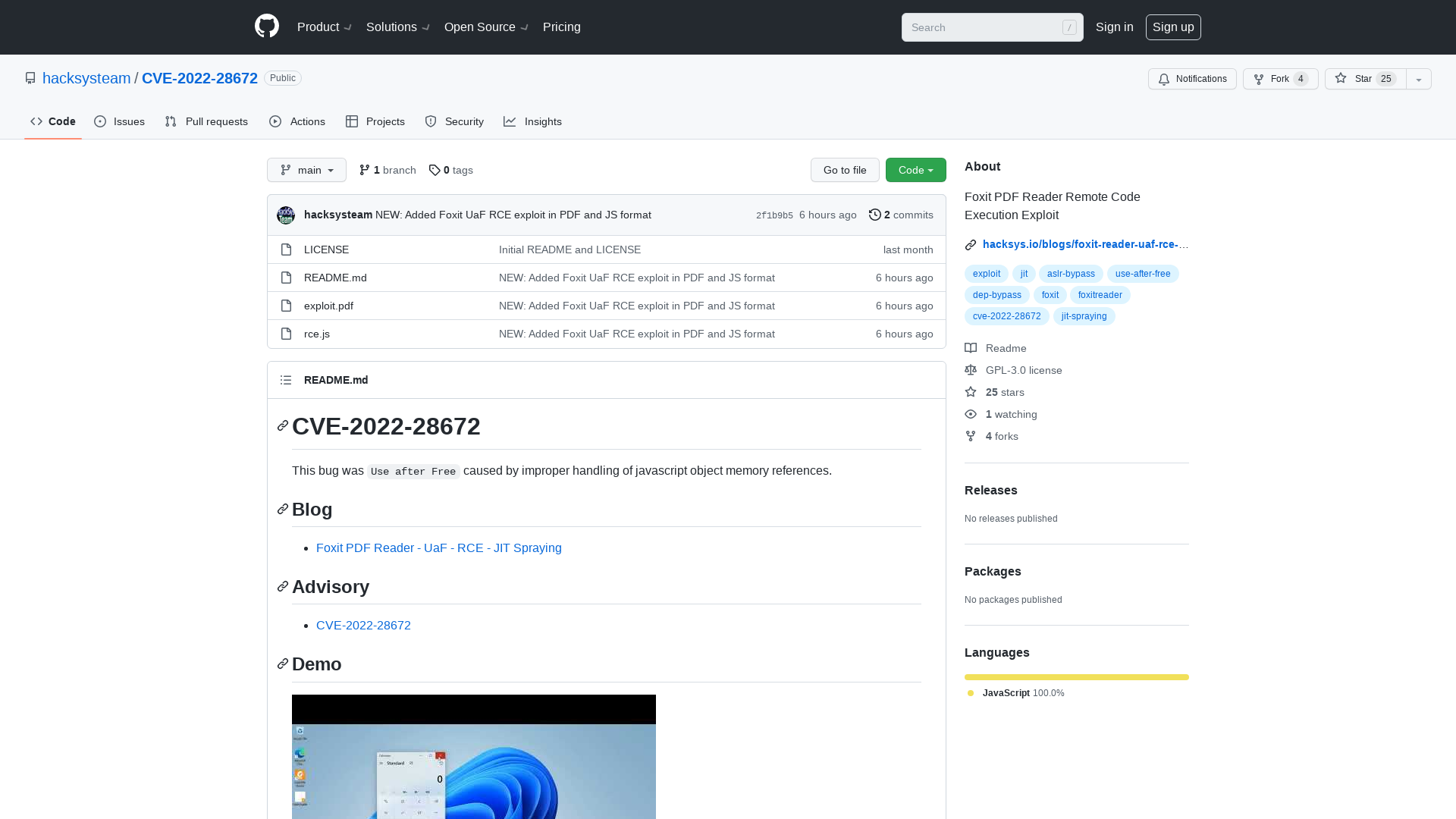
Task: Toggle Fork repository button
Action: coord(1281,79)
